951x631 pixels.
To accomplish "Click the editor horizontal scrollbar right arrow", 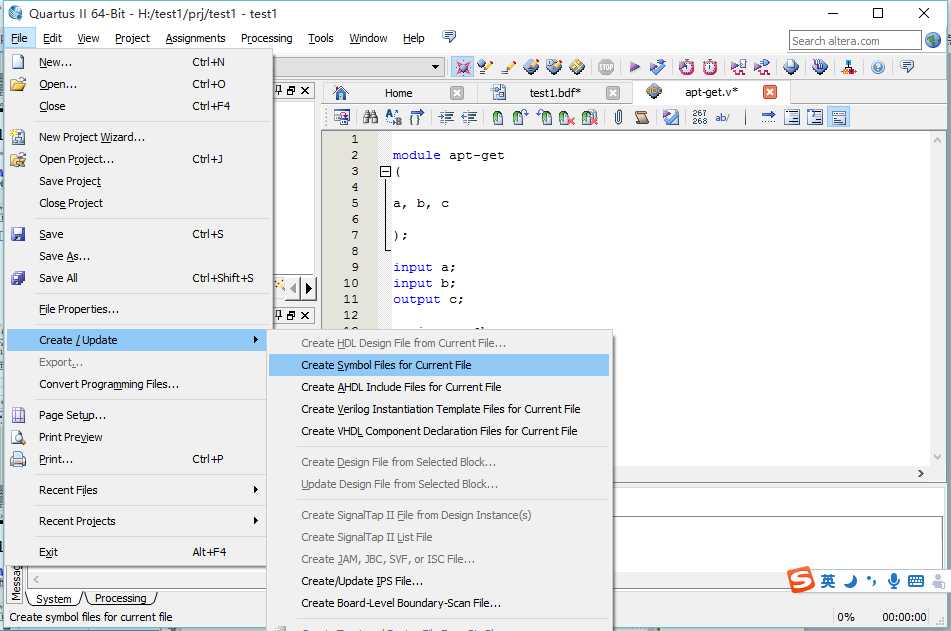I will [921, 473].
